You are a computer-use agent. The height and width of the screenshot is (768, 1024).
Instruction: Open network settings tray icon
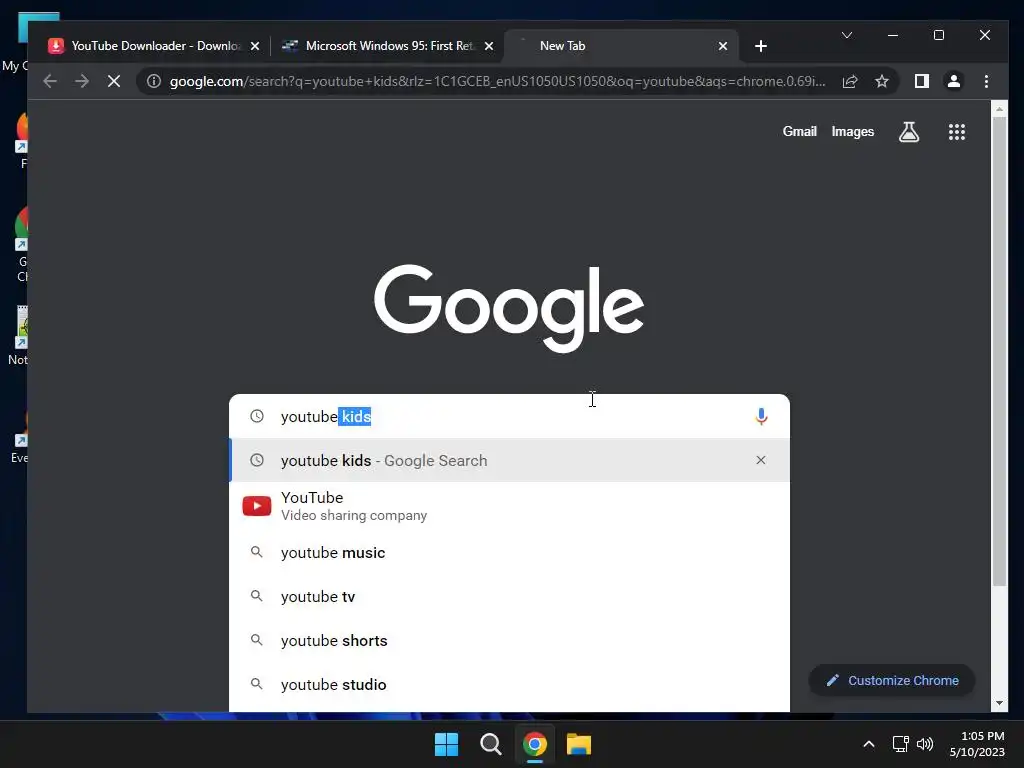[x=901, y=744]
